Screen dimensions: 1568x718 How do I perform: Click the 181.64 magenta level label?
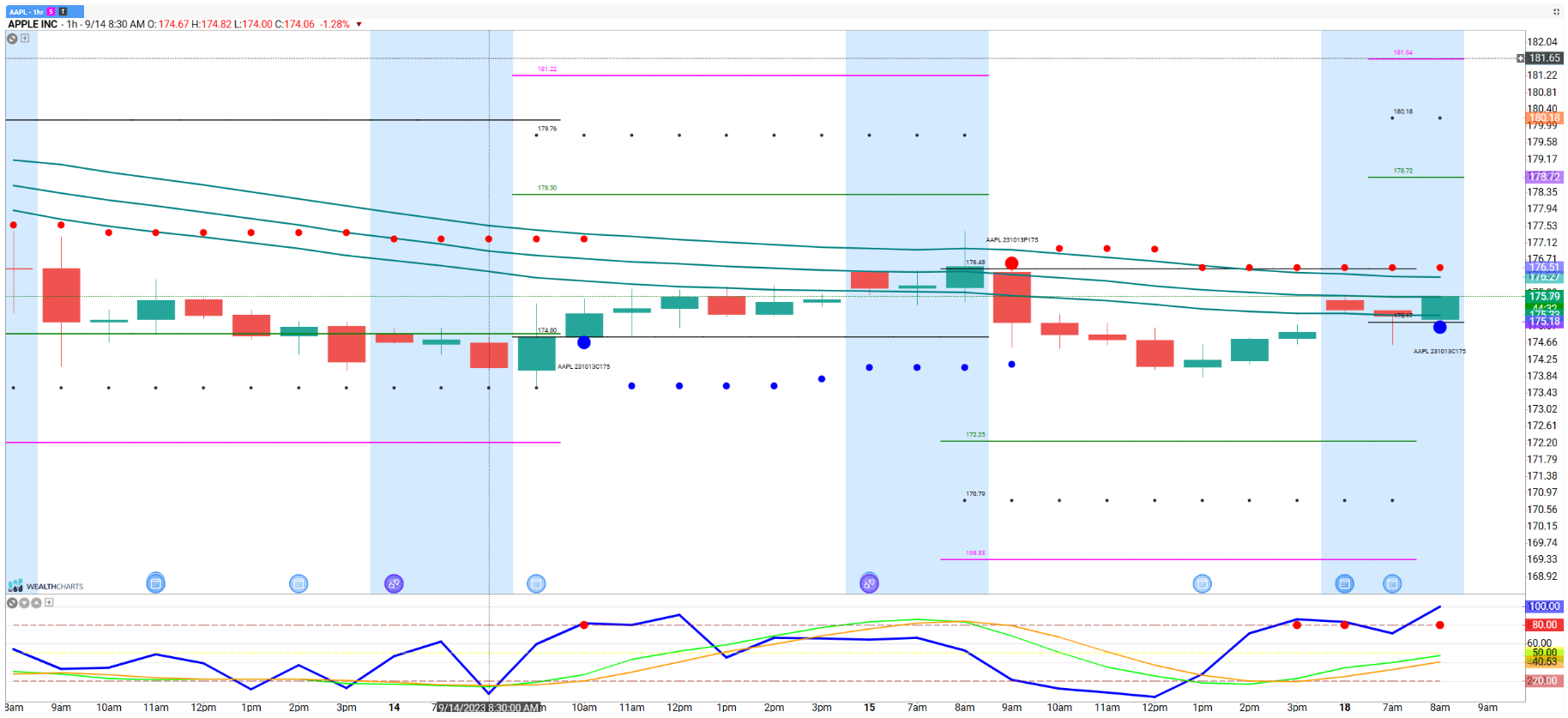click(1403, 52)
